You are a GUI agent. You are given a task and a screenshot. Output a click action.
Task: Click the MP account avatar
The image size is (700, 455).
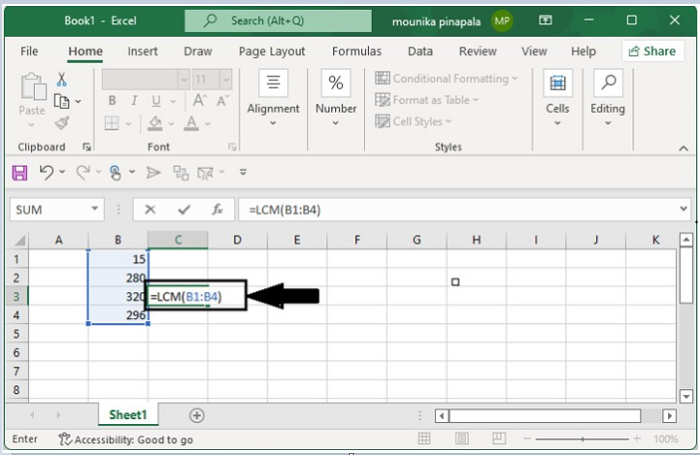point(502,21)
